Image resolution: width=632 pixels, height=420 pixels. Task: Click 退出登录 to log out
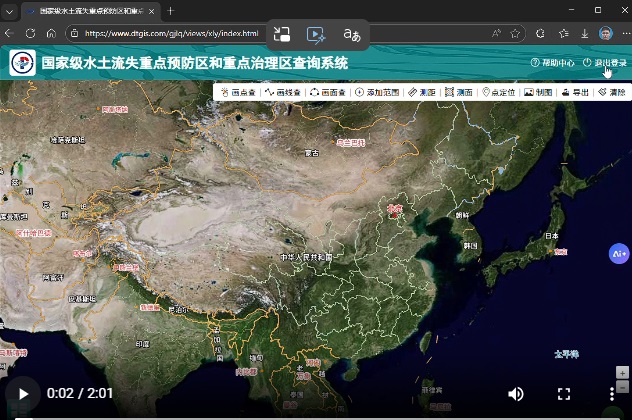(x=605, y=63)
